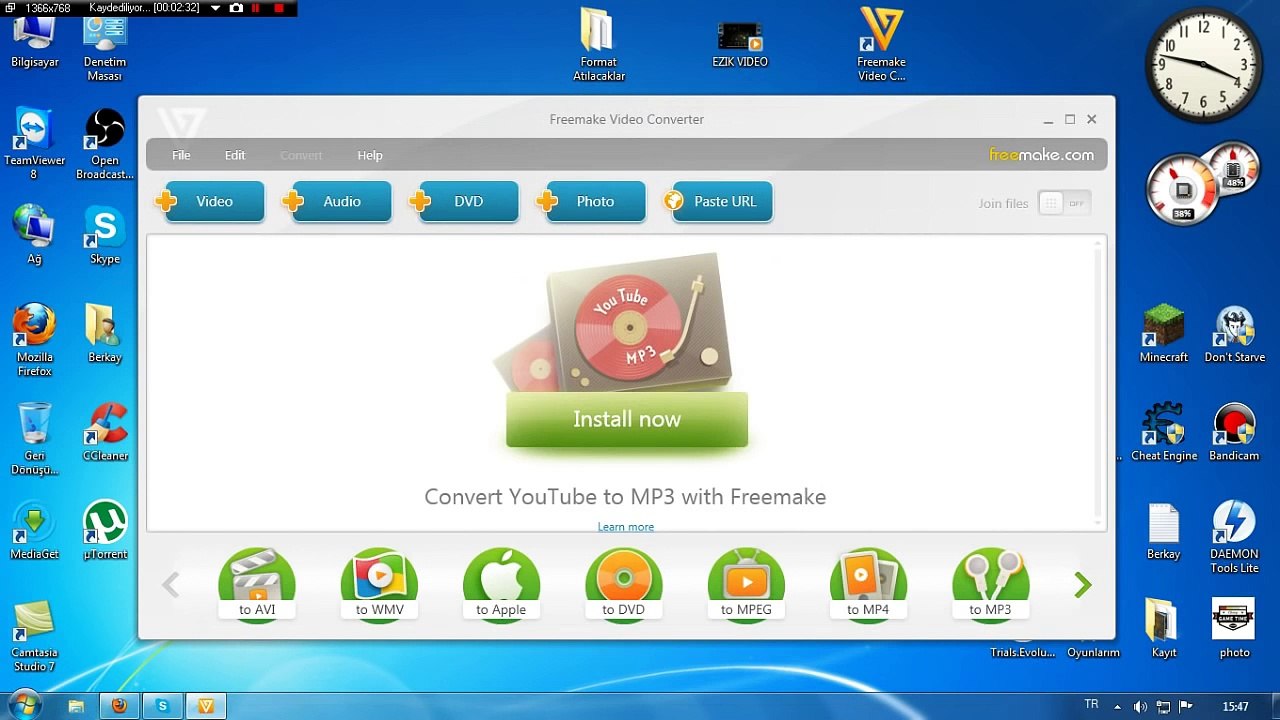This screenshot has width=1280, height=720.
Task: Click the green Install now button
Action: click(627, 419)
